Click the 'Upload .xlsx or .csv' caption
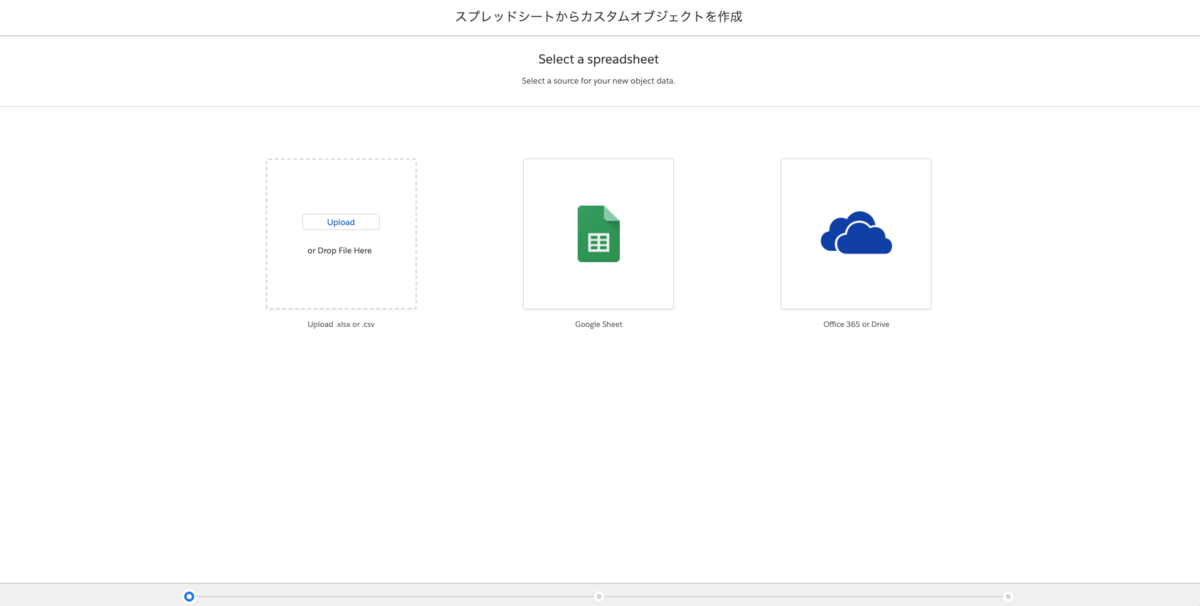Image resolution: width=1200 pixels, height=606 pixels. (x=341, y=324)
